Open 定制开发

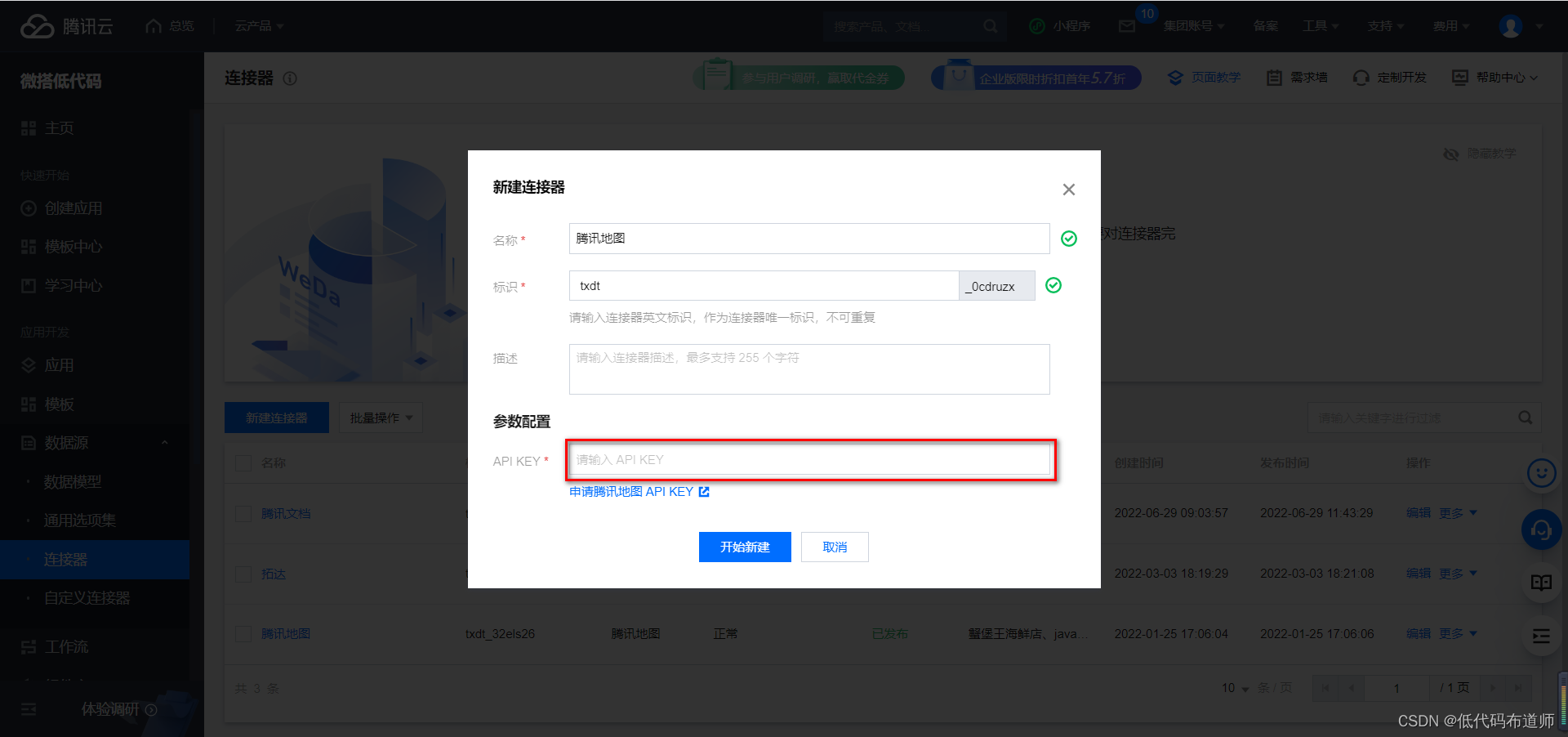click(x=1389, y=77)
